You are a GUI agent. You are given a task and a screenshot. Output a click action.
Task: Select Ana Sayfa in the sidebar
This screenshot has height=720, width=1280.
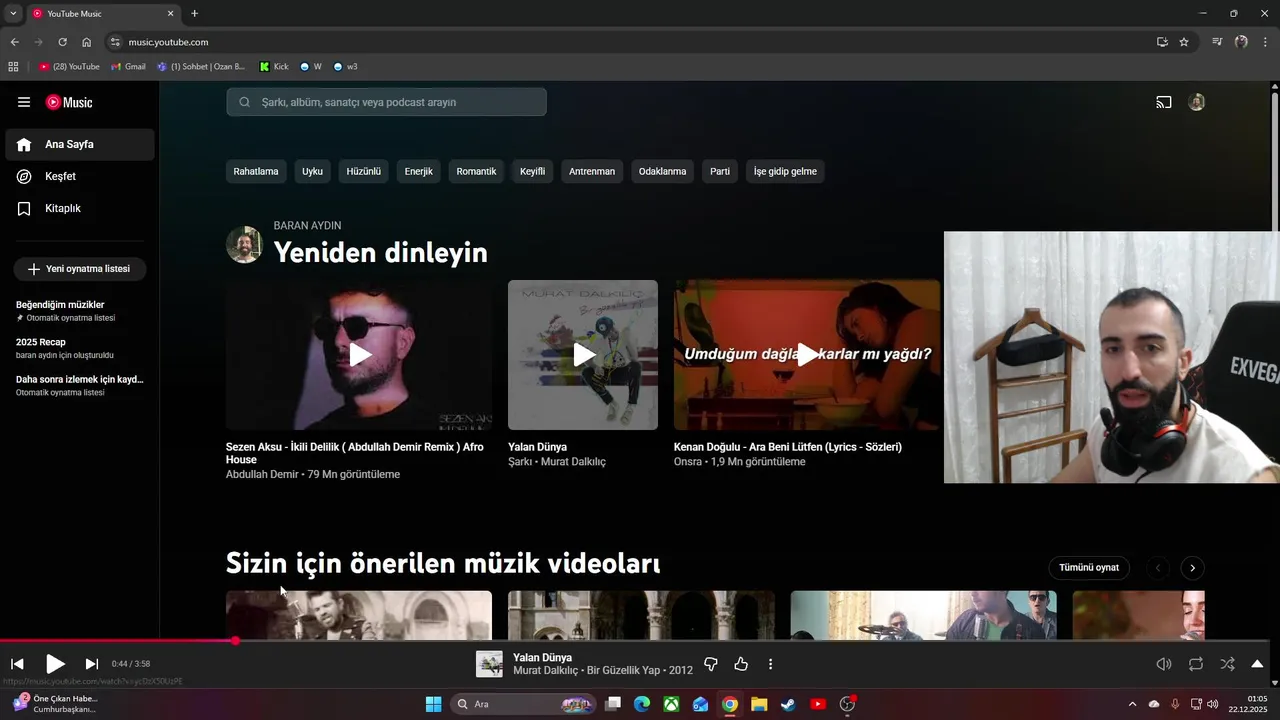[80, 144]
